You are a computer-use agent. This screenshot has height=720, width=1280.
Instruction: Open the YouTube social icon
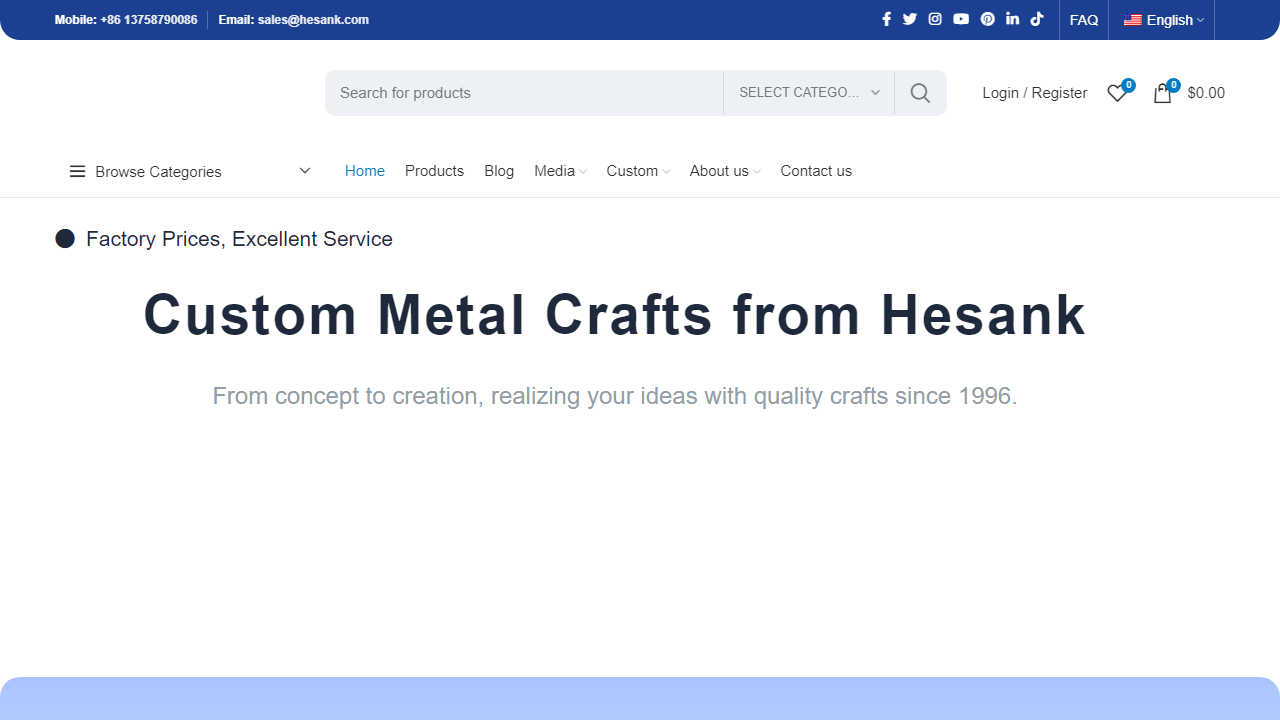(x=961, y=19)
